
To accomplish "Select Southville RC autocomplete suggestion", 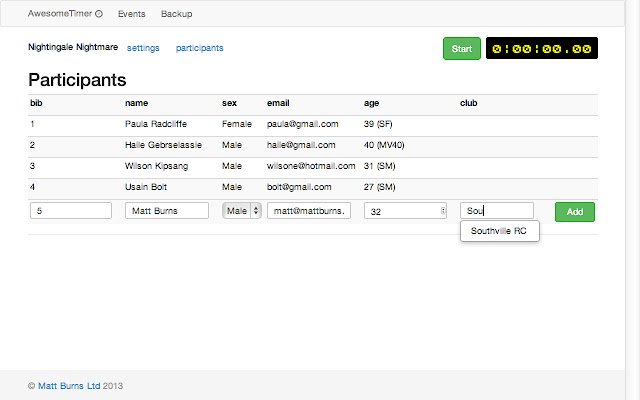I will click(500, 231).
